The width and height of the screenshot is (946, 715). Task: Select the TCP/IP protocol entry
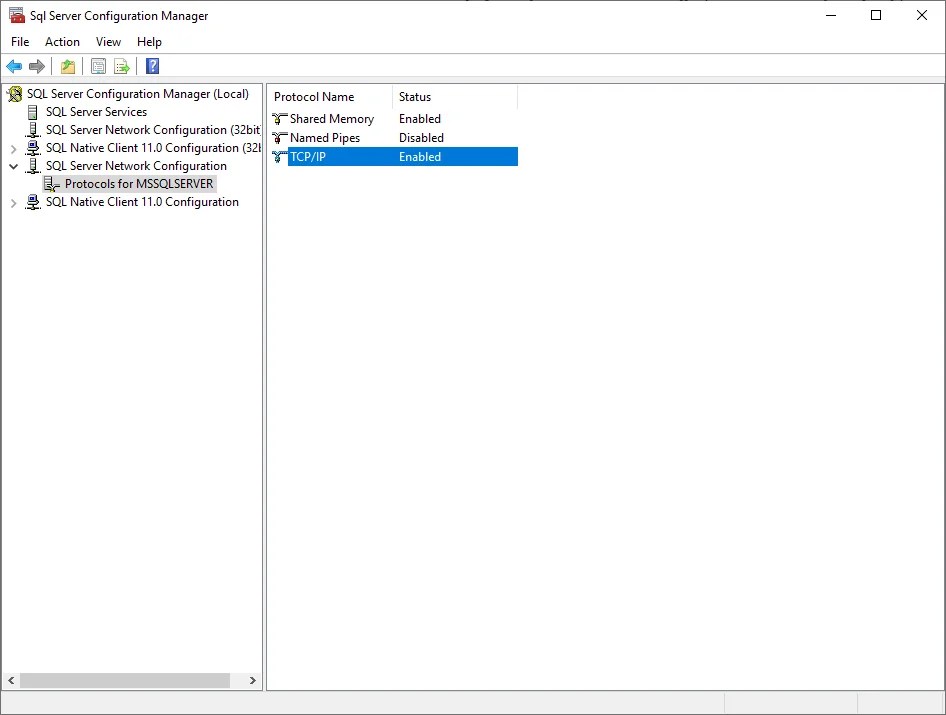point(310,156)
